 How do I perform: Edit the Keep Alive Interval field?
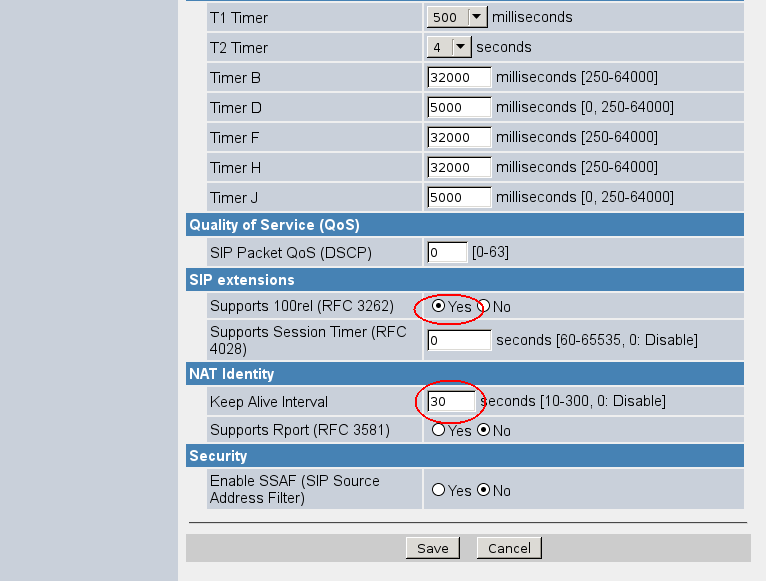tap(450, 402)
